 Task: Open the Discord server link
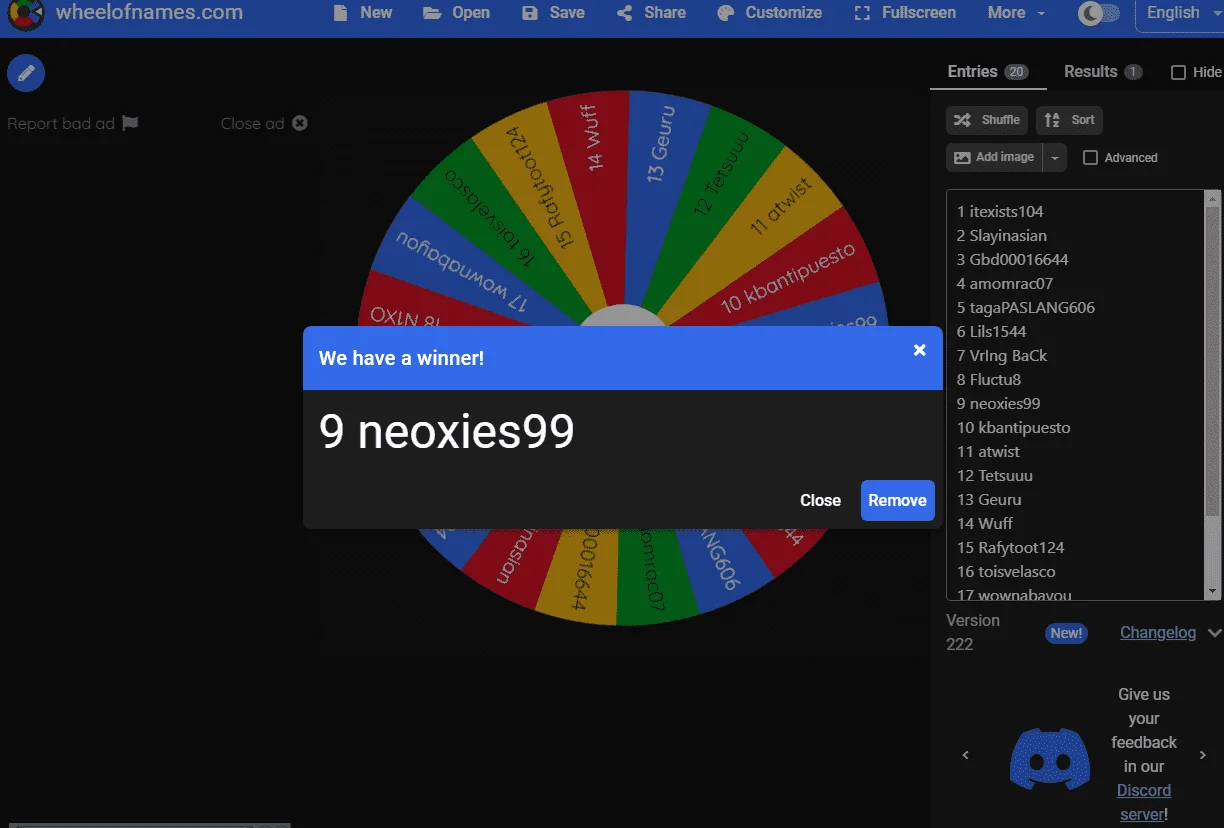coord(1144,802)
